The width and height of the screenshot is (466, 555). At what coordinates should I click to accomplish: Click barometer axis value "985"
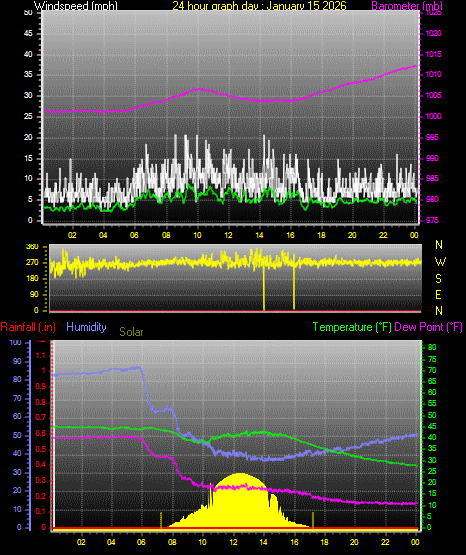click(432, 178)
